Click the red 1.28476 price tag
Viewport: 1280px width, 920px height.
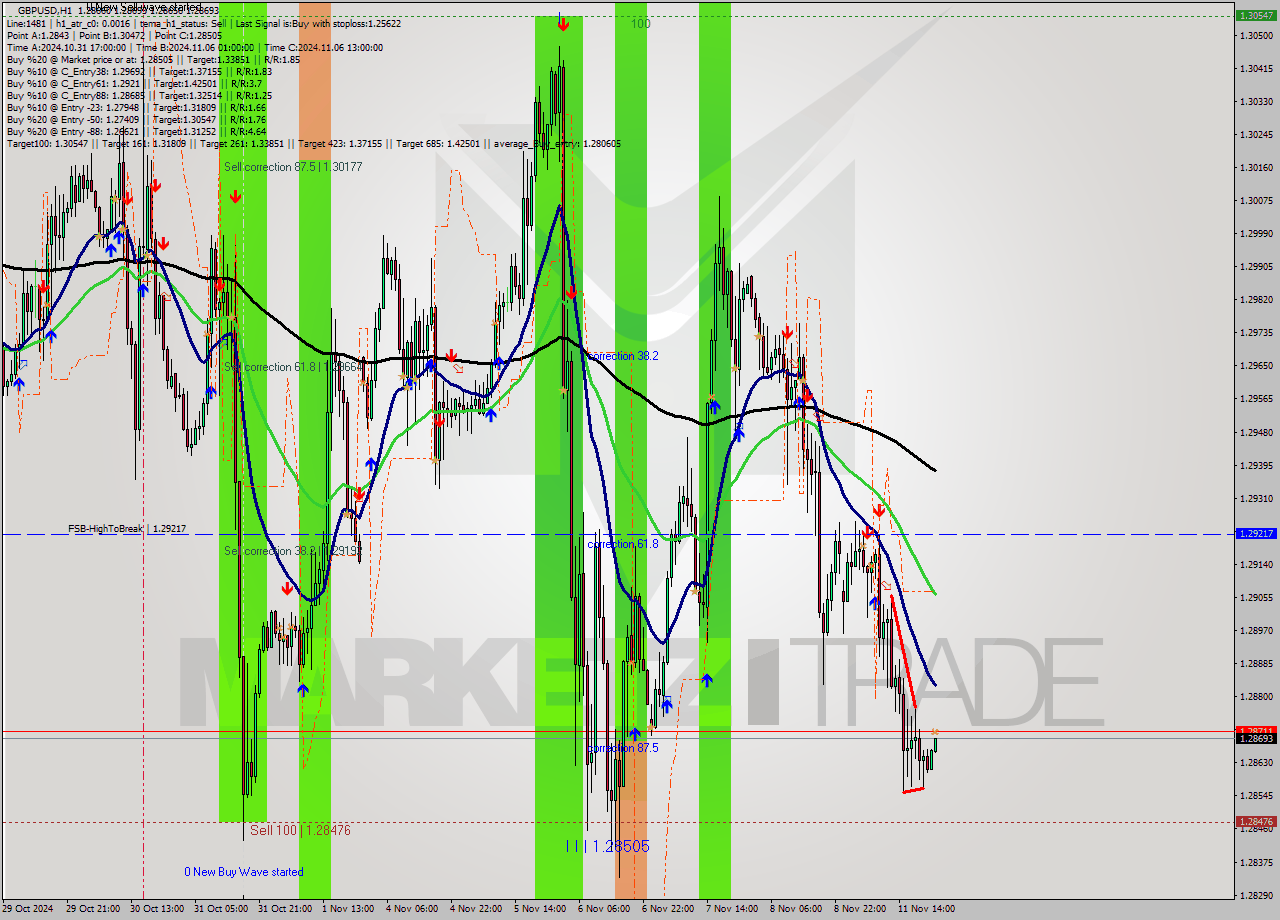coord(1256,822)
